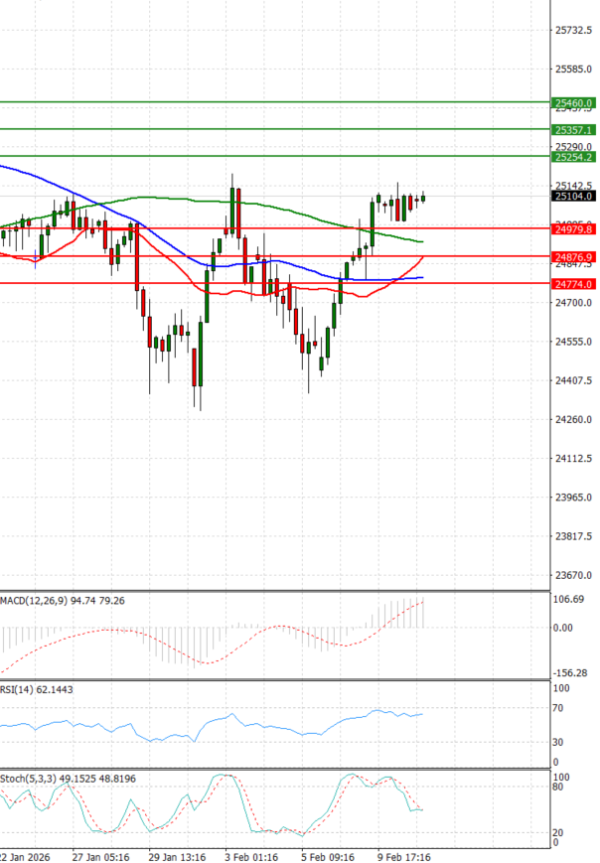Select the green 25460.0 resistance level label

[574, 103]
